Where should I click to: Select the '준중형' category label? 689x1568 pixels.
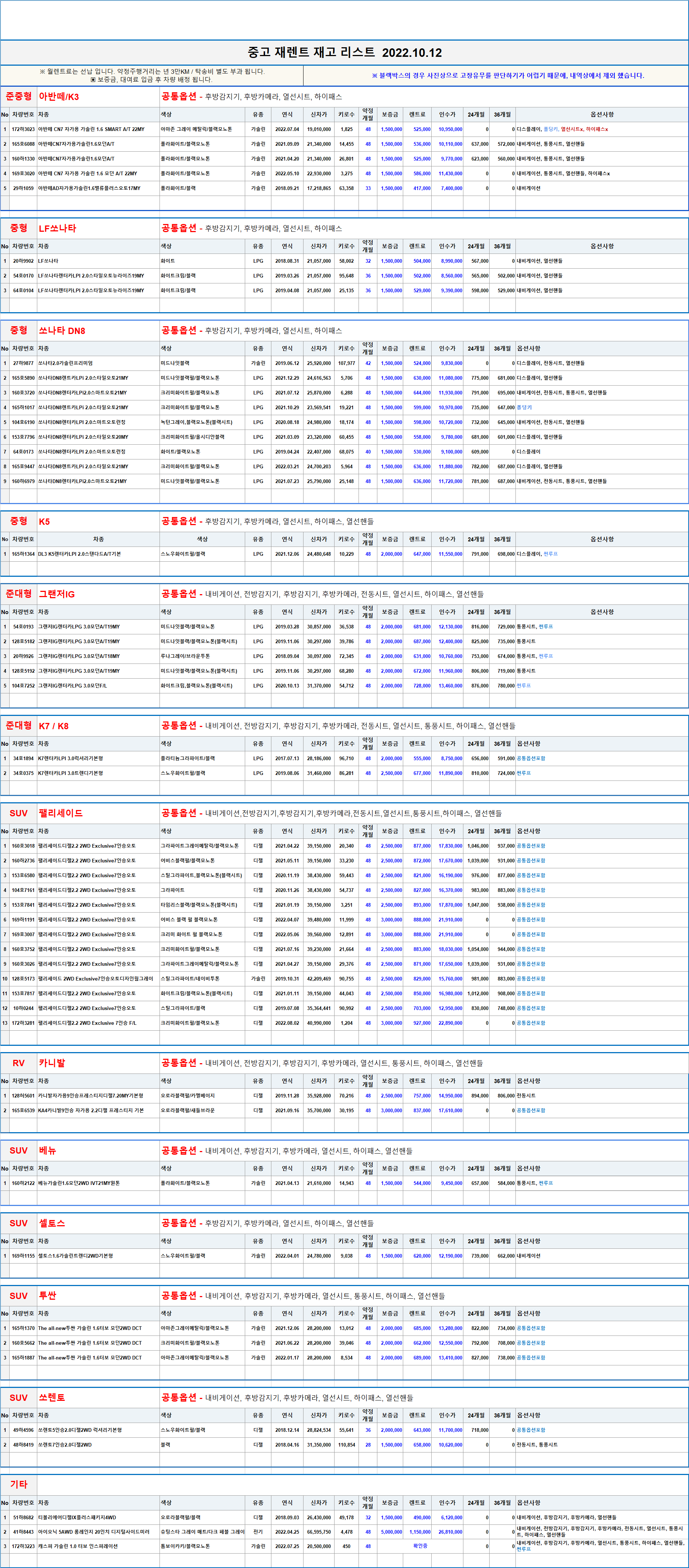(x=19, y=97)
